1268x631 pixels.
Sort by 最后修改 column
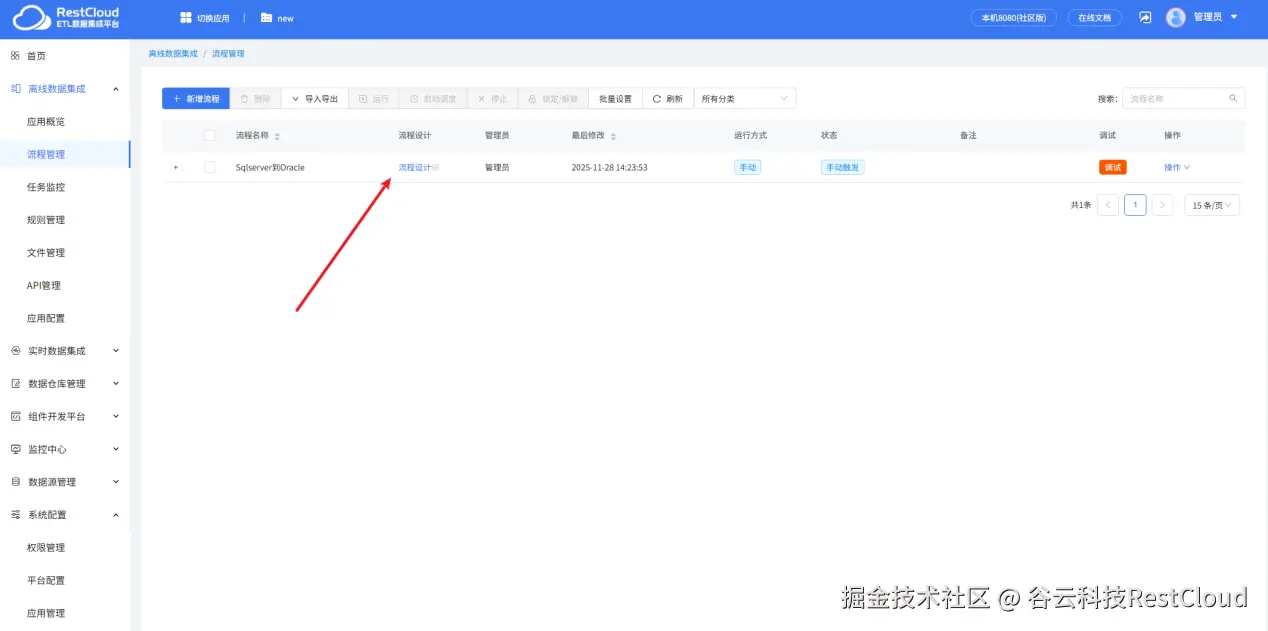click(613, 135)
